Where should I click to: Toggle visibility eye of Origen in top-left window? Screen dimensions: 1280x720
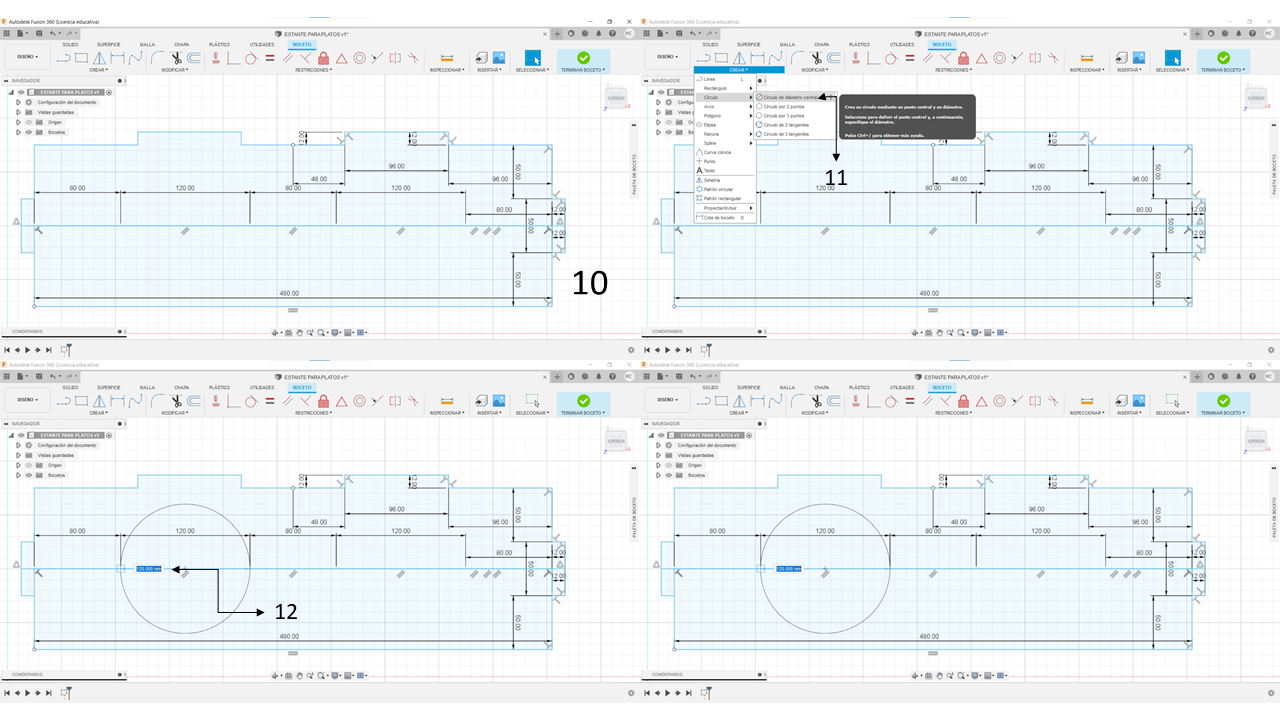click(x=28, y=122)
